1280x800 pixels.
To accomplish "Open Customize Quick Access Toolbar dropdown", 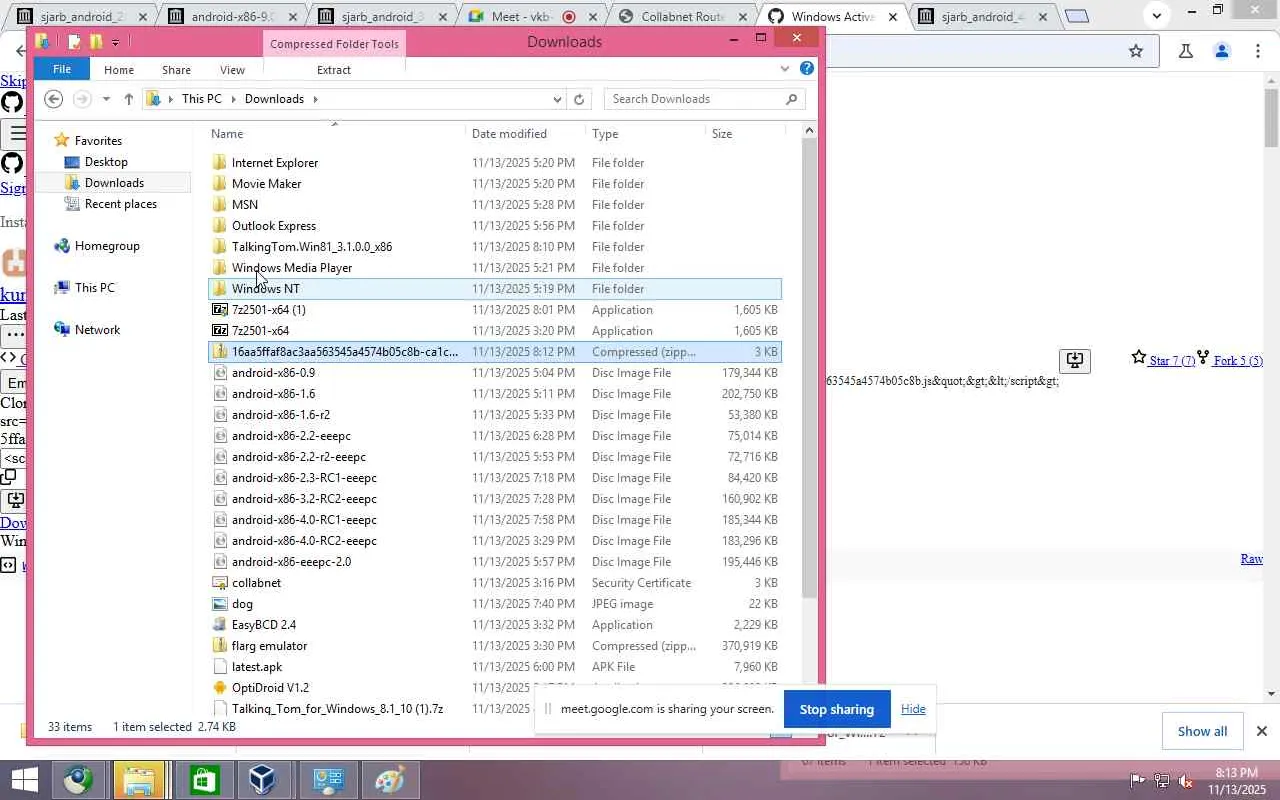I will [x=115, y=42].
